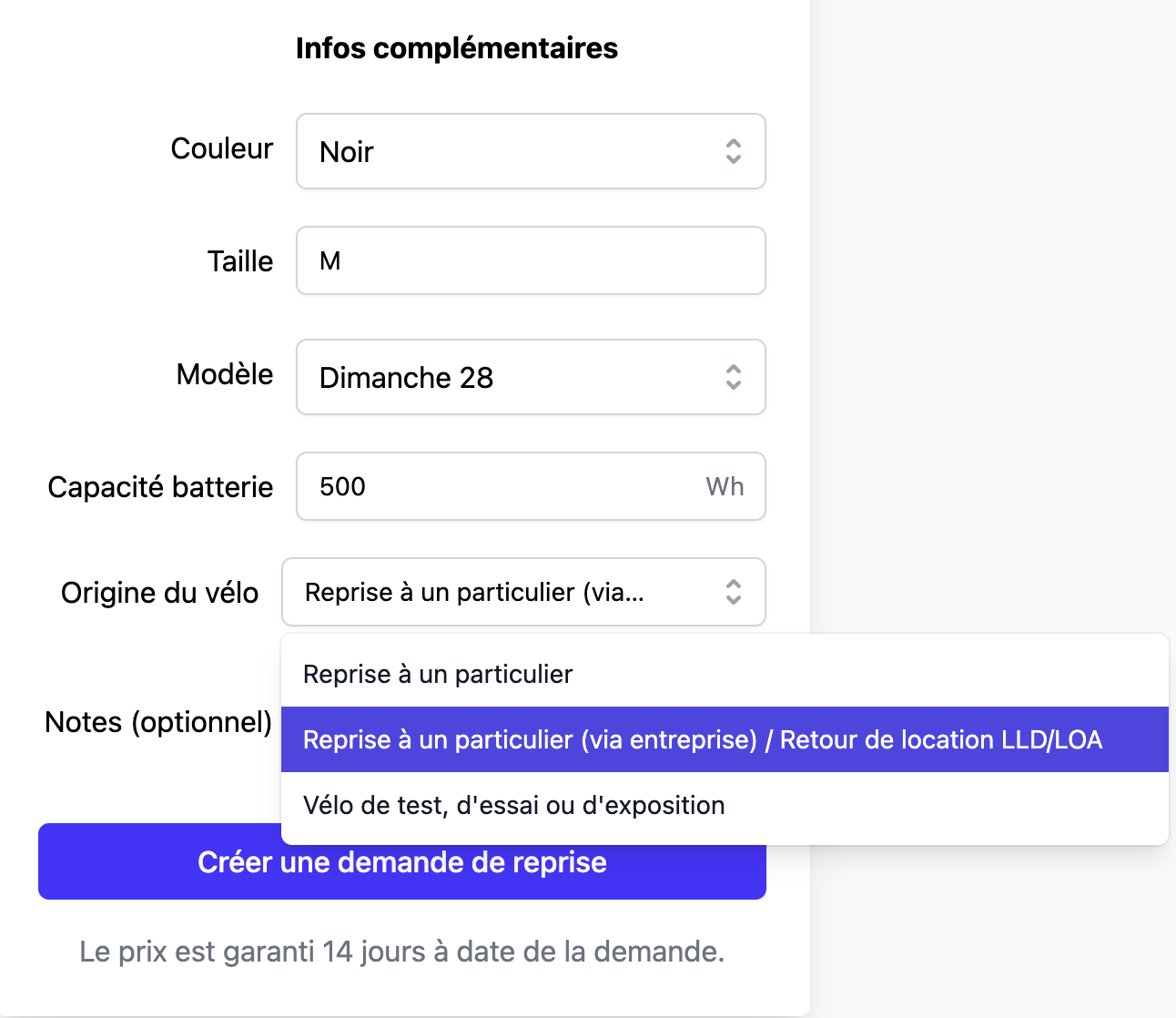The image size is (1176, 1018).
Task: Click the Modèle field label
Action: (x=225, y=374)
